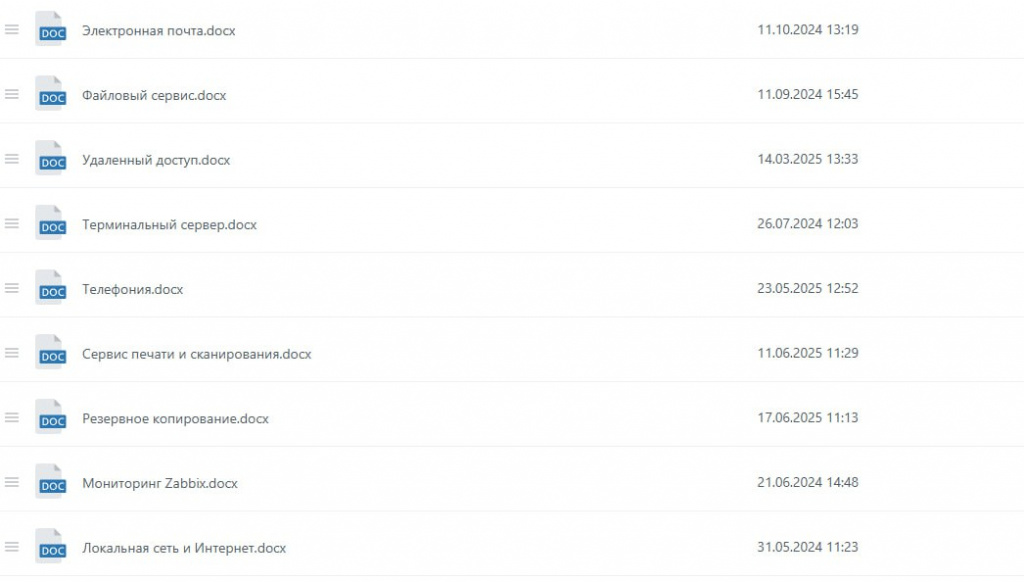Open Терминальный сервер.docx file name
The width and height of the screenshot is (1024, 582).
(169, 225)
